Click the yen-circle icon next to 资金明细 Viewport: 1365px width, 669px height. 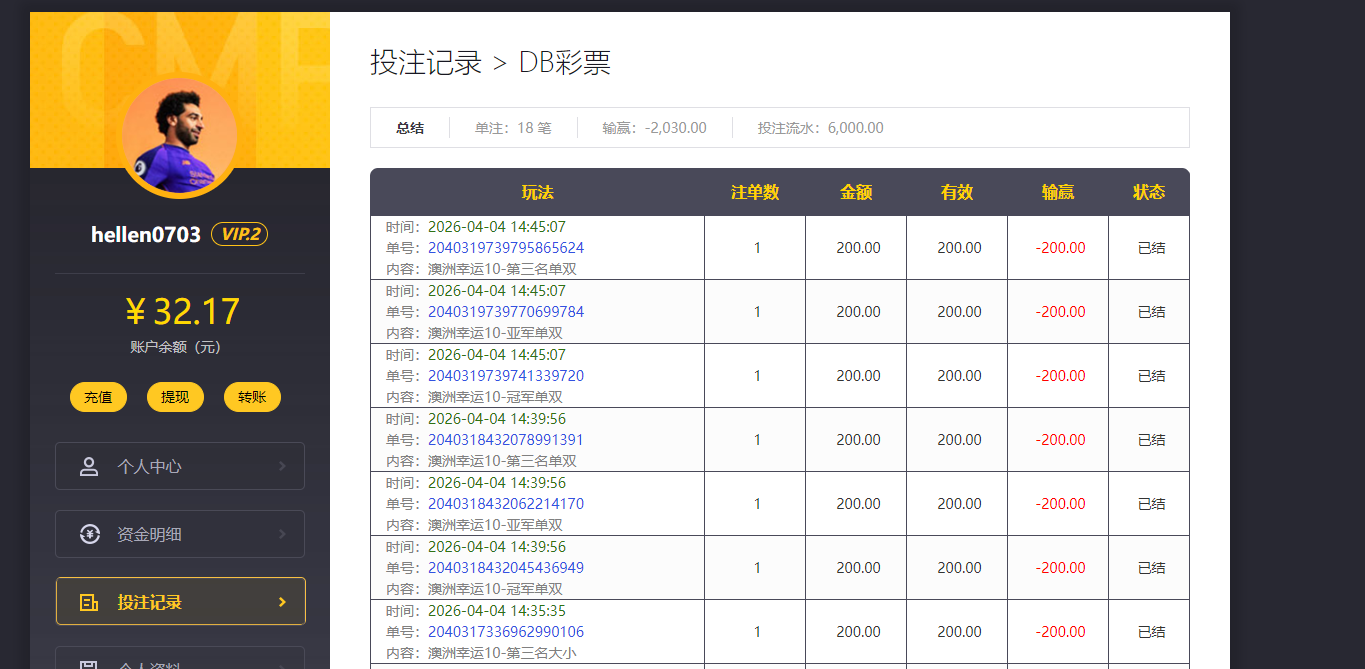[88, 534]
